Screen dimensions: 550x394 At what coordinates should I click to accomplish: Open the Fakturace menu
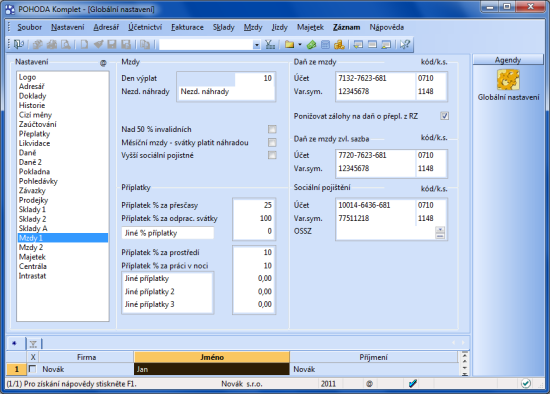[187, 27]
